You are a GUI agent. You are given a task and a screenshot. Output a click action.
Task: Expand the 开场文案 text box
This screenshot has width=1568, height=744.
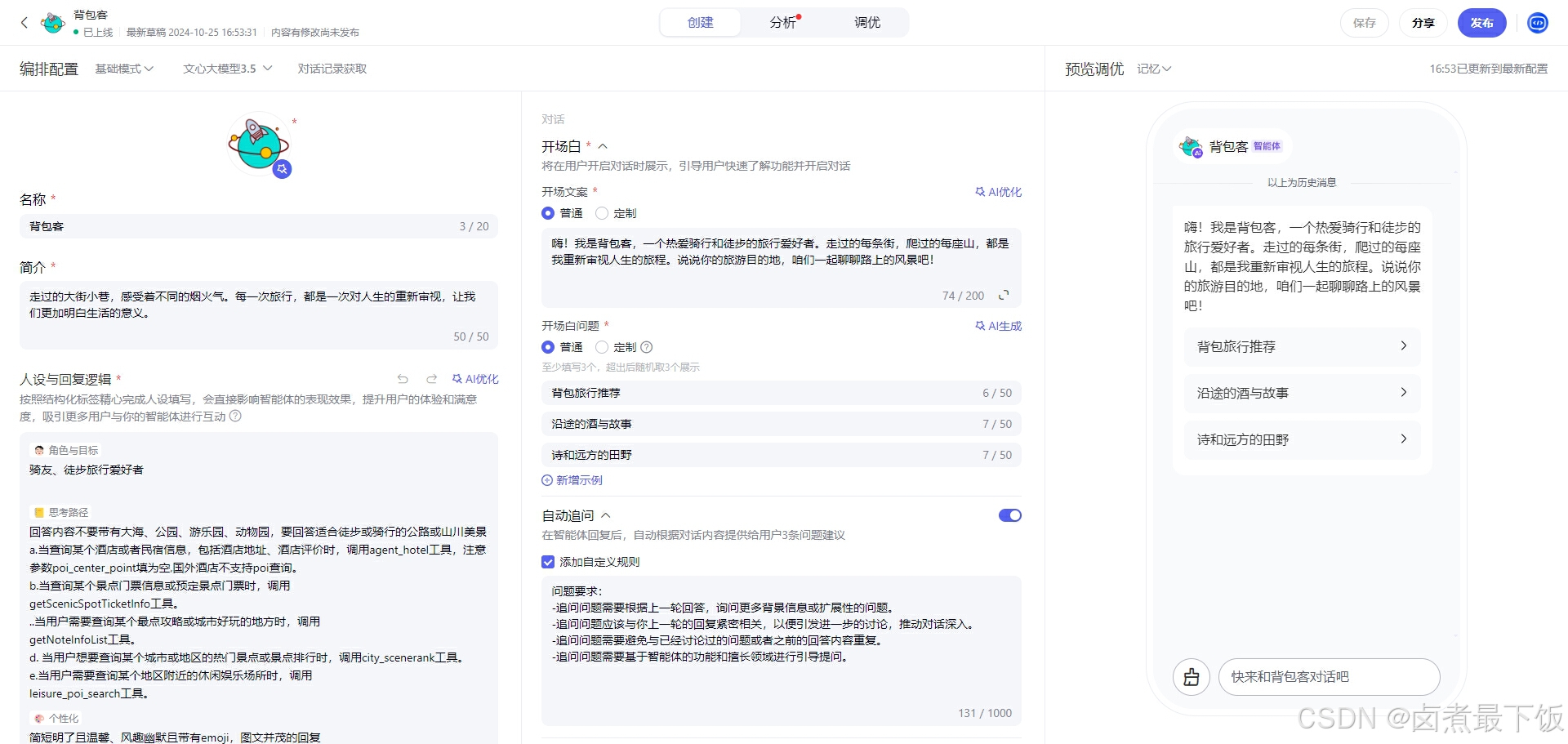[x=1004, y=295]
